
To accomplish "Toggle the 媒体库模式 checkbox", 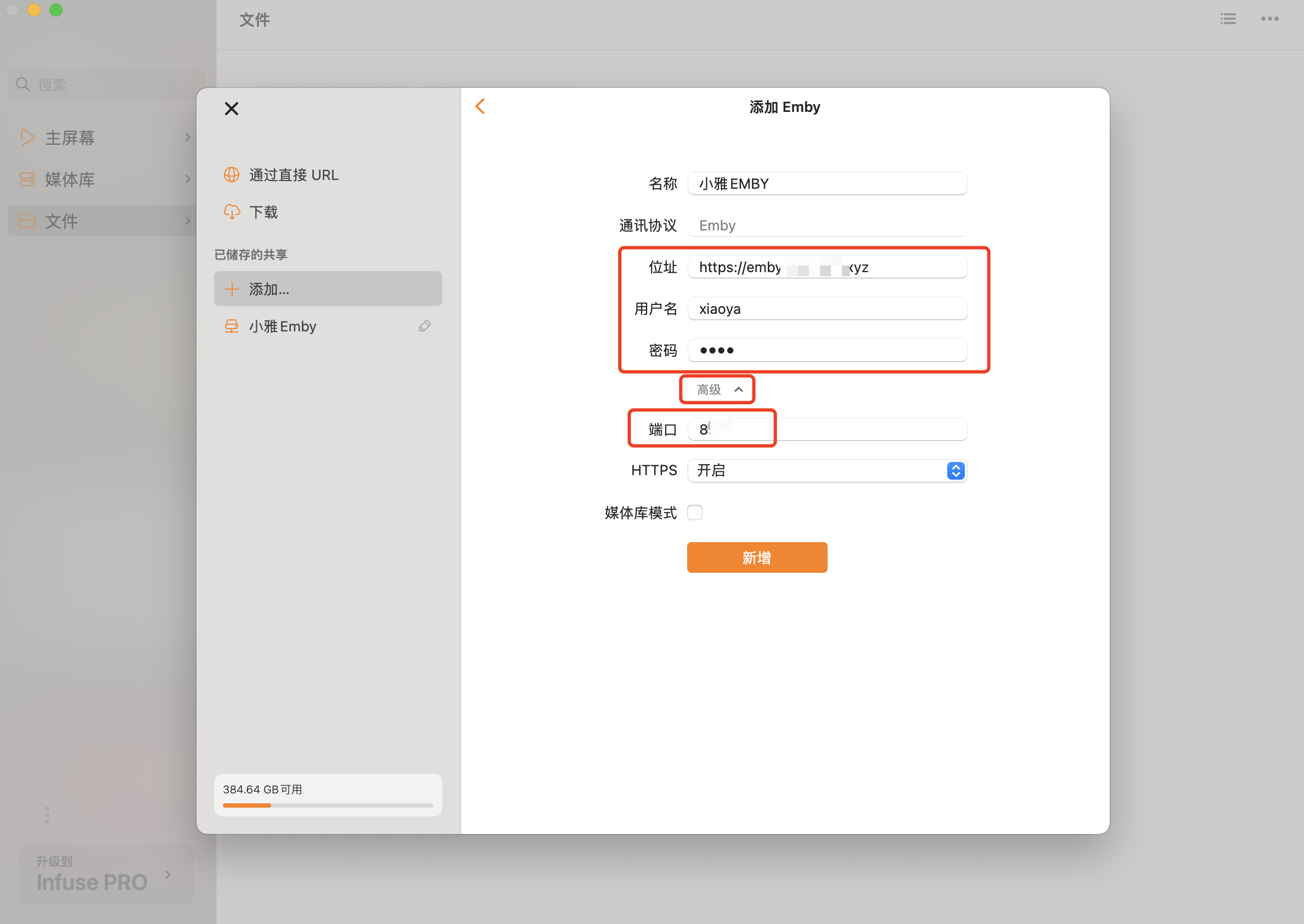I will (695, 512).
